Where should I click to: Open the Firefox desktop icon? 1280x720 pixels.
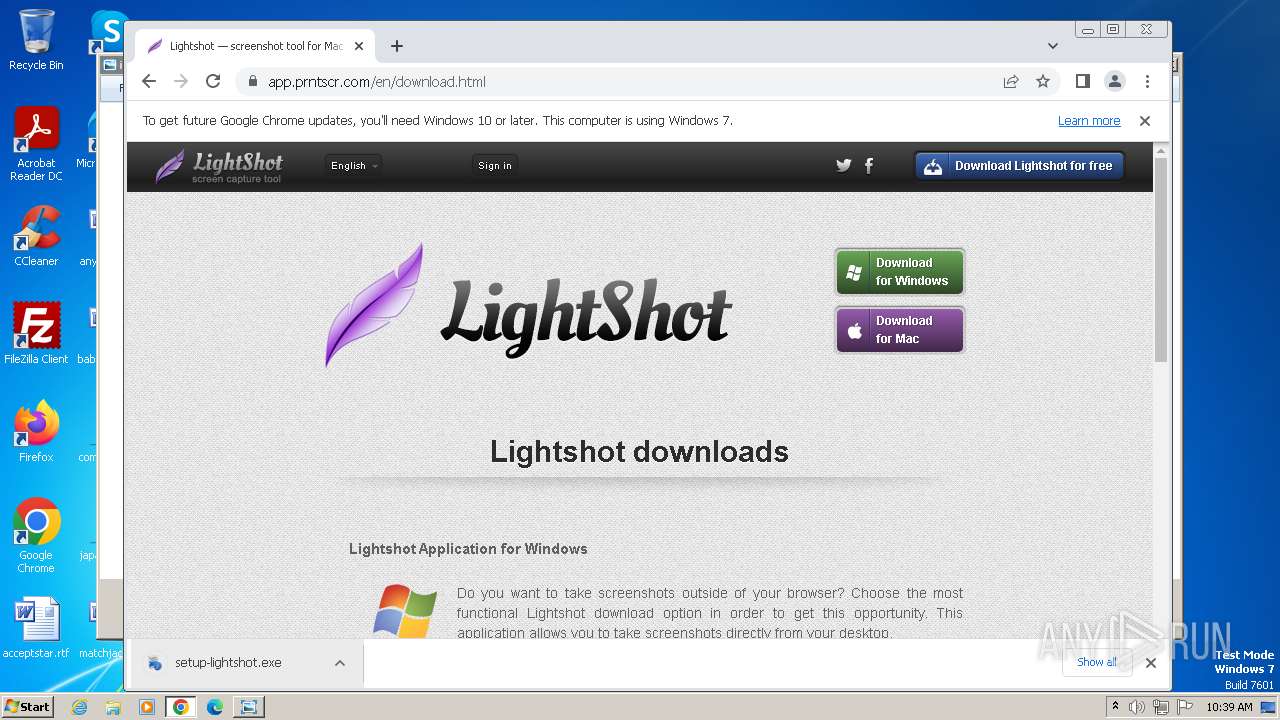click(x=36, y=431)
